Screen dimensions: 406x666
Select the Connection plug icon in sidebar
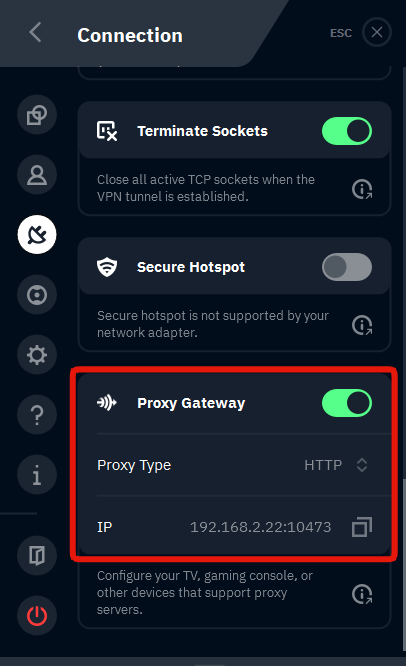pyautogui.click(x=37, y=234)
